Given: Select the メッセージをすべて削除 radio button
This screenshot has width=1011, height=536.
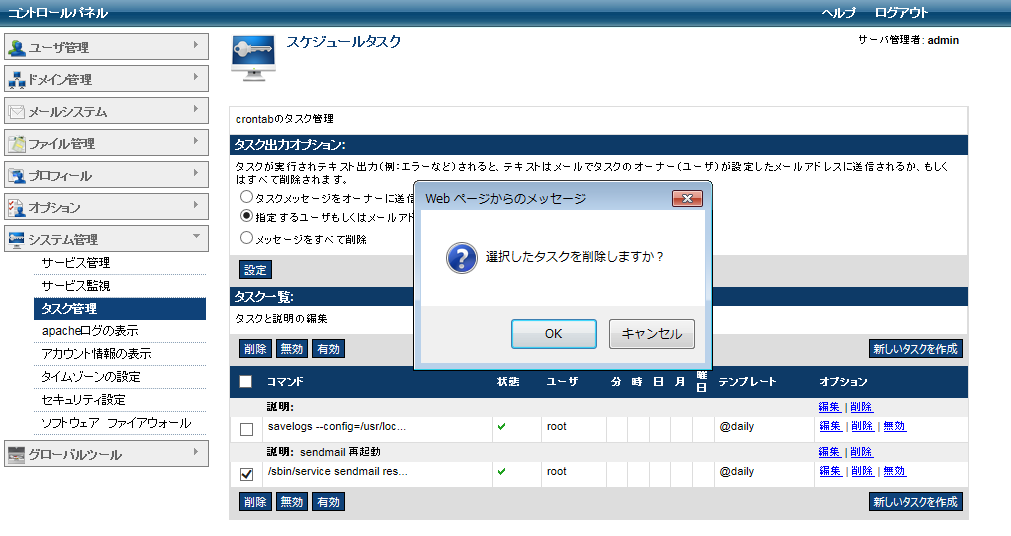Looking at the screenshot, I should click(x=246, y=238).
